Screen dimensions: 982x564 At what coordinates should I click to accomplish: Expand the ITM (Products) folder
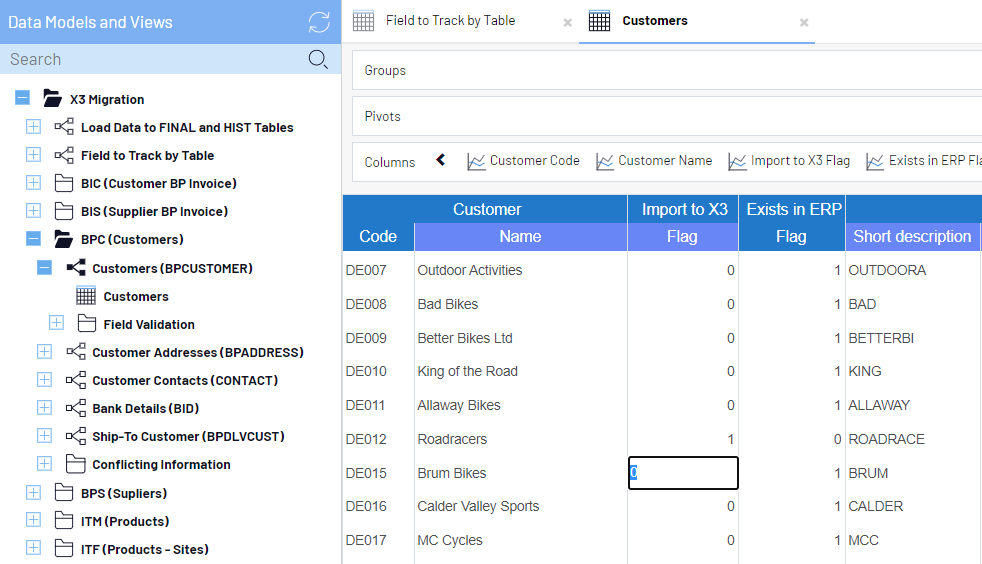tap(33, 521)
